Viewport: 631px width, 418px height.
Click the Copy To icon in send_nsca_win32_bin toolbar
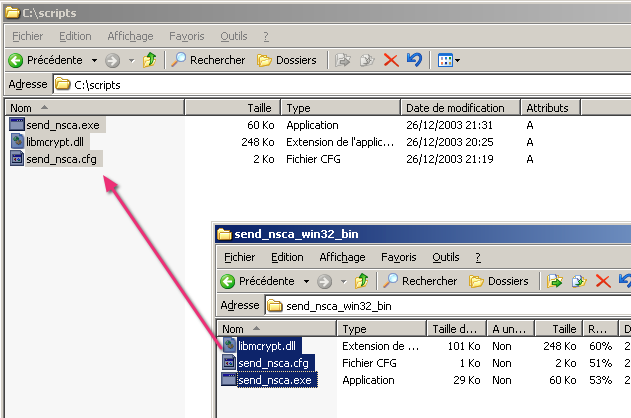pos(578,281)
